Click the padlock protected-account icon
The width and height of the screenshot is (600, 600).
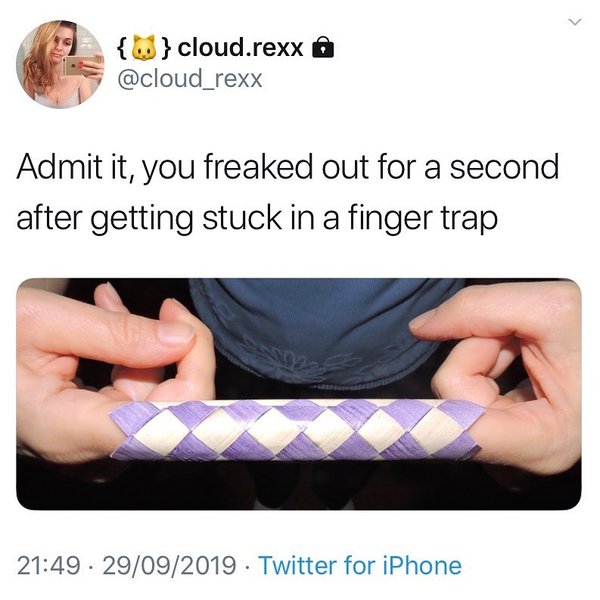[x=323, y=47]
